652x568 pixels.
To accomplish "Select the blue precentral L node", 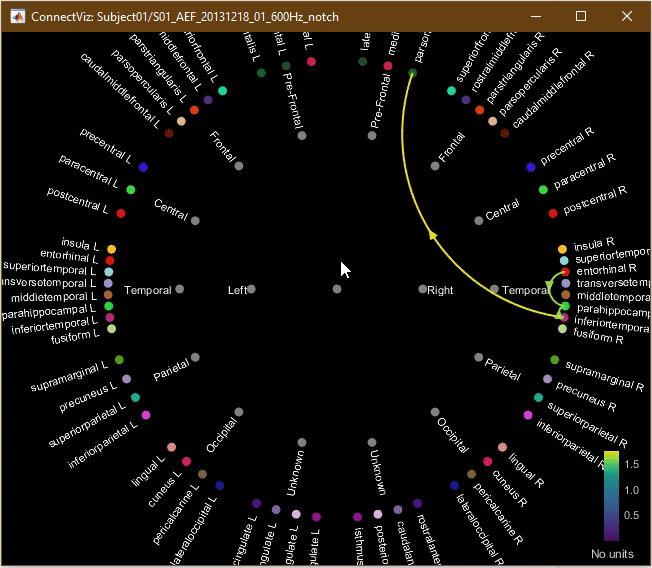I will click(x=143, y=167).
